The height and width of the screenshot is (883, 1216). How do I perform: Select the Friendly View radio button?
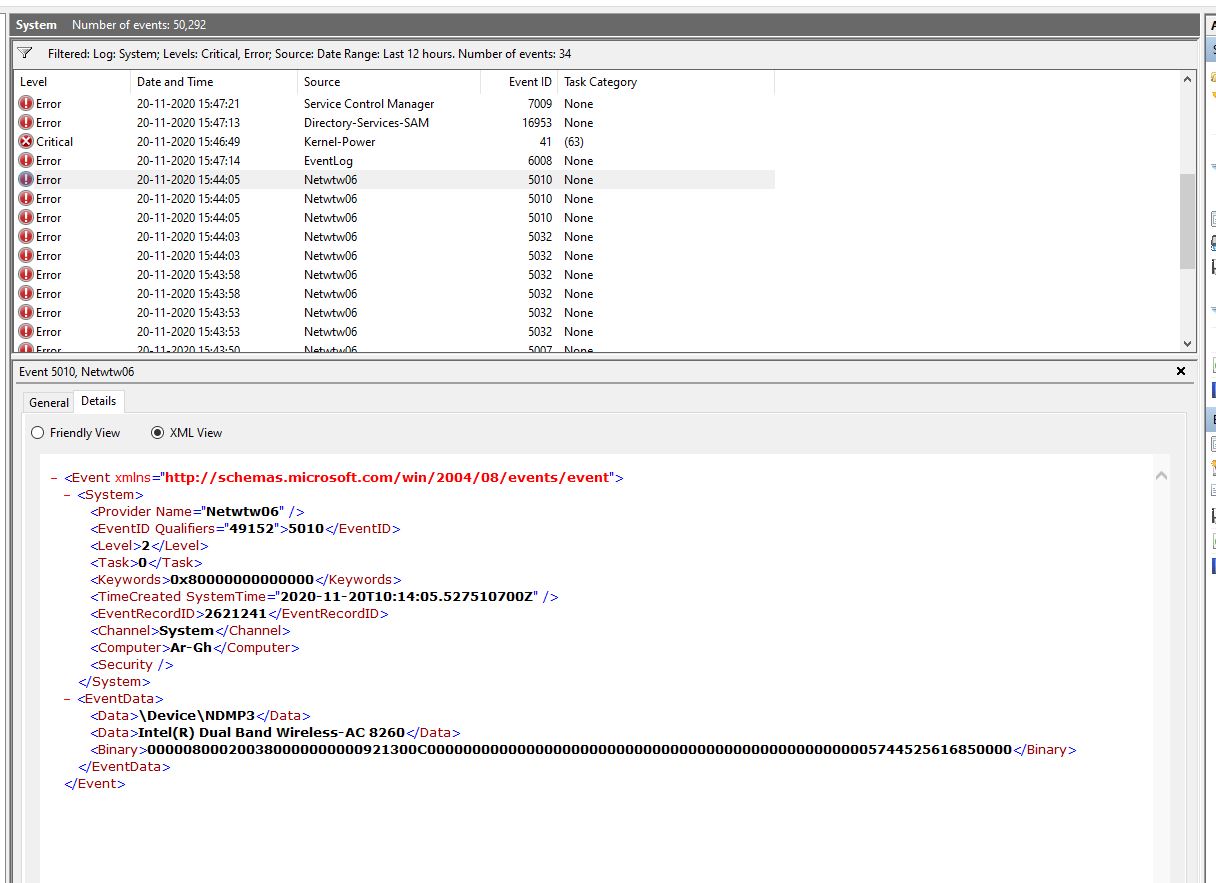pyautogui.click(x=38, y=433)
